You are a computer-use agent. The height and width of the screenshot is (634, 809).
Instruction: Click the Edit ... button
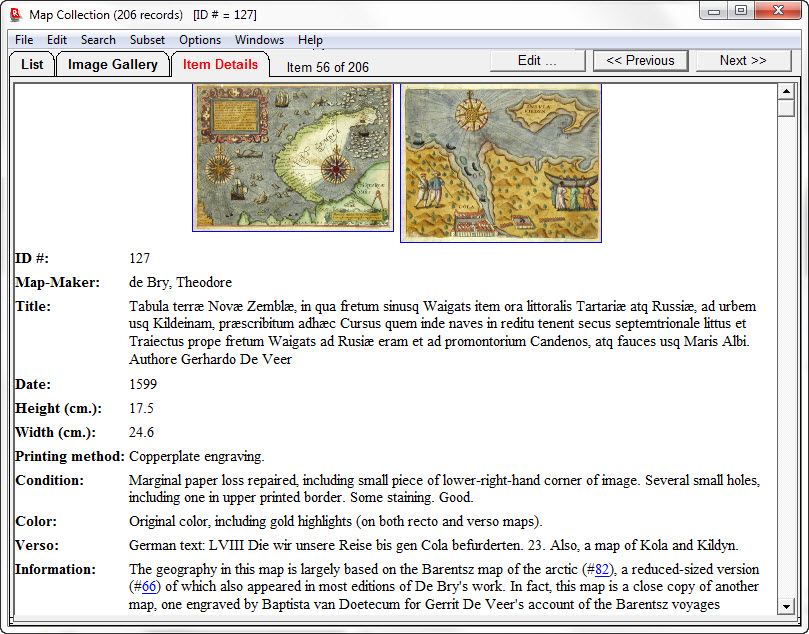coord(537,60)
